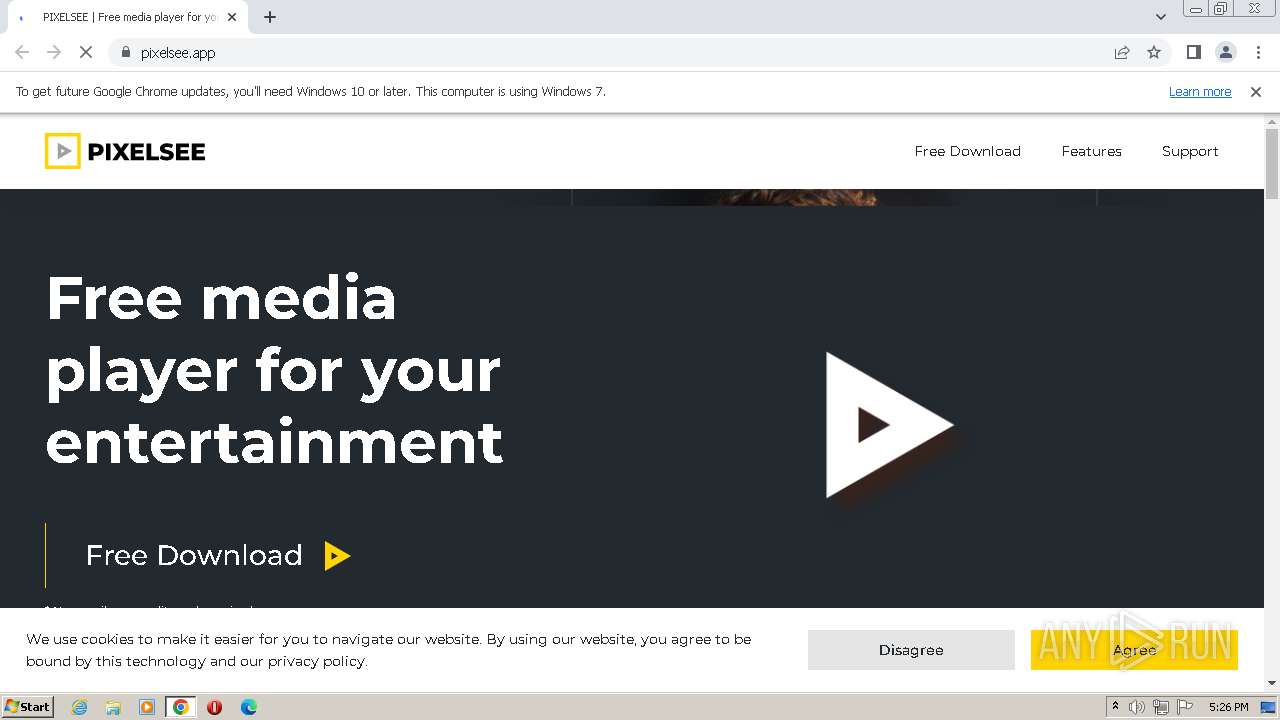1280x720 pixels.
Task: Dismiss the Chrome update infobar
Action: click(1256, 91)
